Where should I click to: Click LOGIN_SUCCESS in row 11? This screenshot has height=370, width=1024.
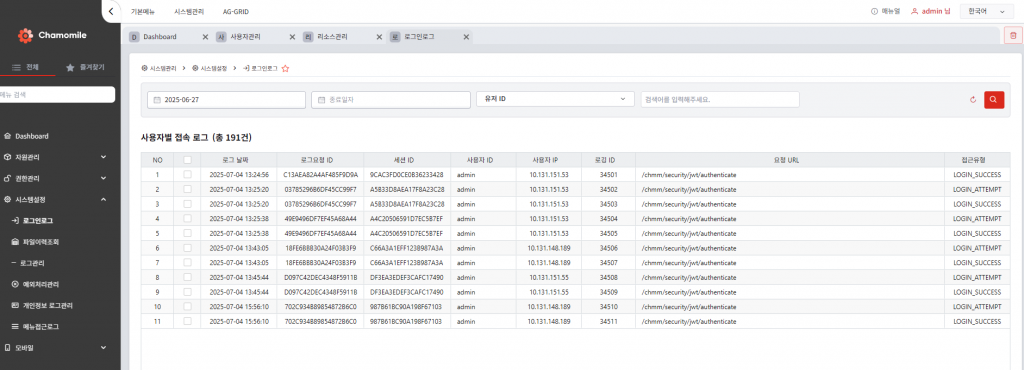[977, 322]
